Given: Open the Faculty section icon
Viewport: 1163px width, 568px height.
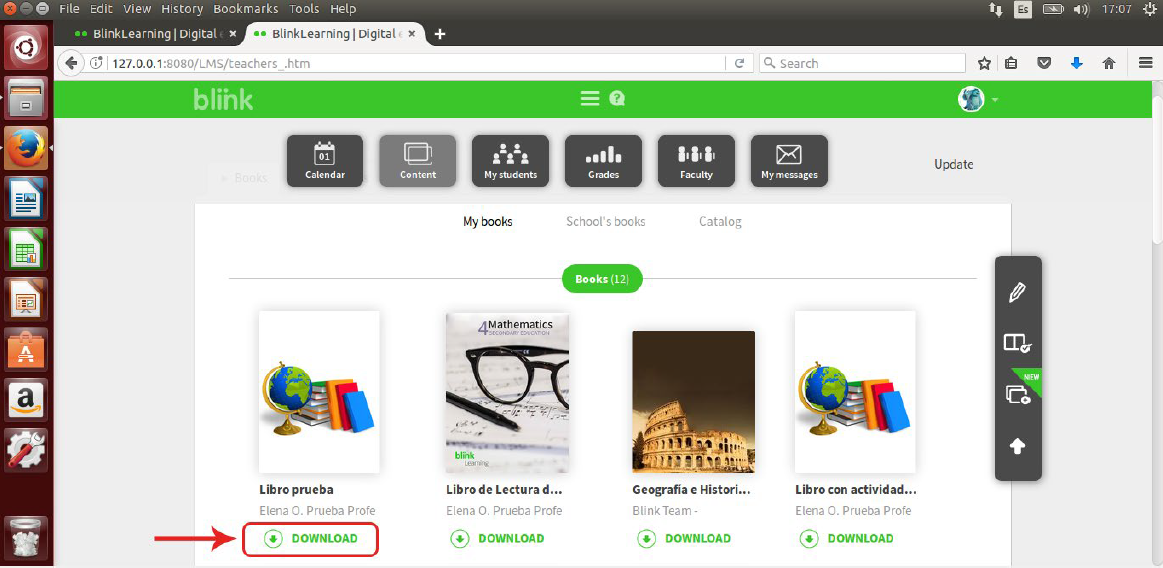Looking at the screenshot, I should [696, 161].
